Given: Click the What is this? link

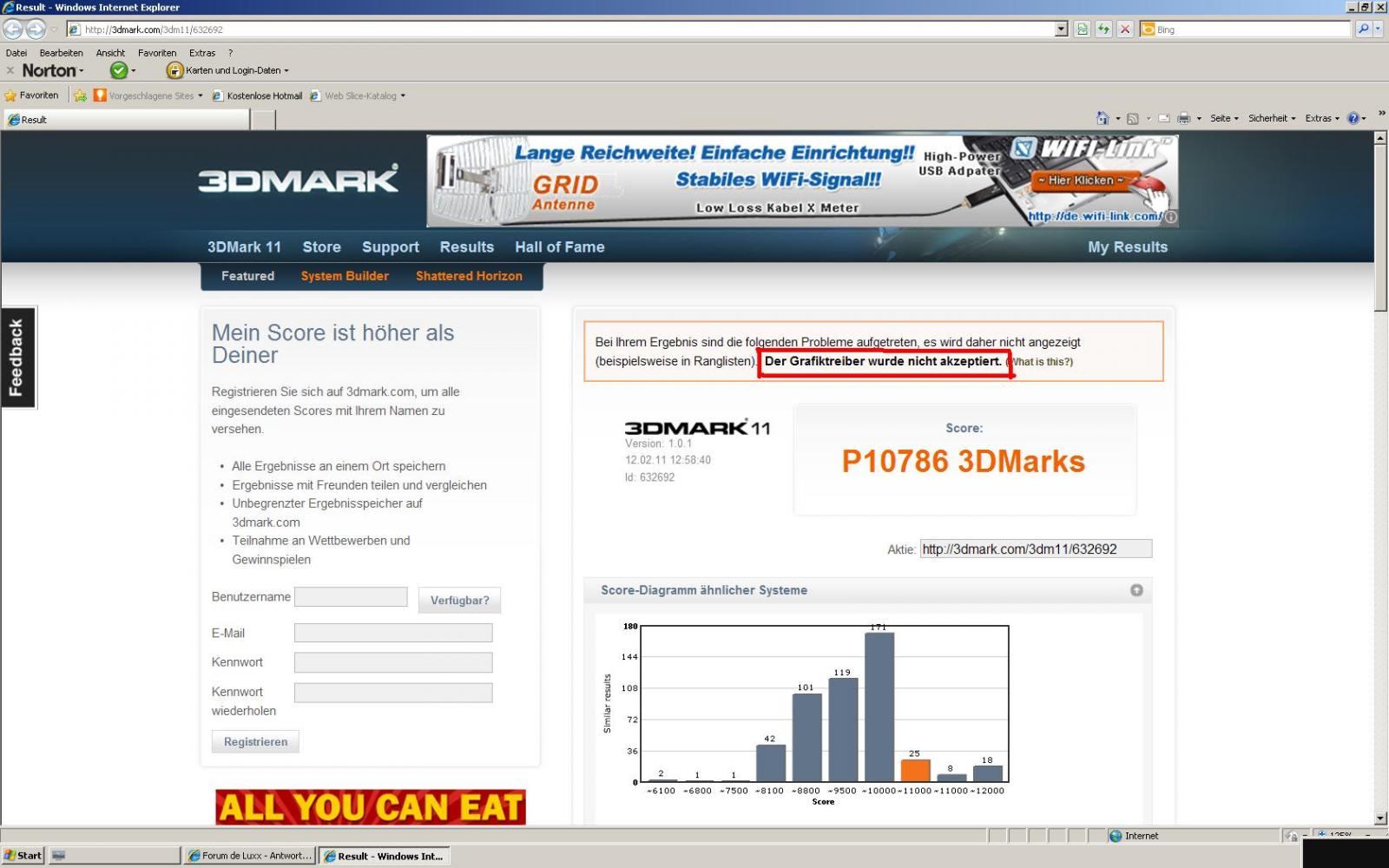Looking at the screenshot, I should click(1041, 362).
